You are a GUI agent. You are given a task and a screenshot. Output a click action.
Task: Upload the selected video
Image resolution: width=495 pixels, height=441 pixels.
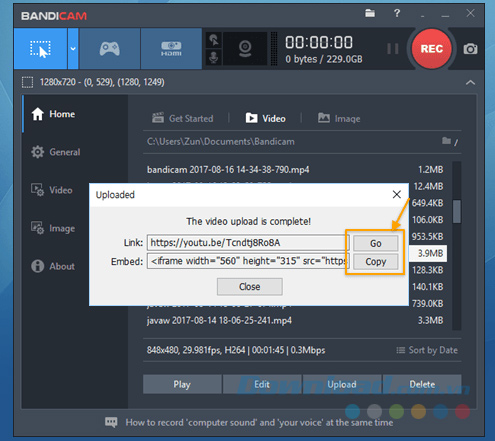point(342,384)
